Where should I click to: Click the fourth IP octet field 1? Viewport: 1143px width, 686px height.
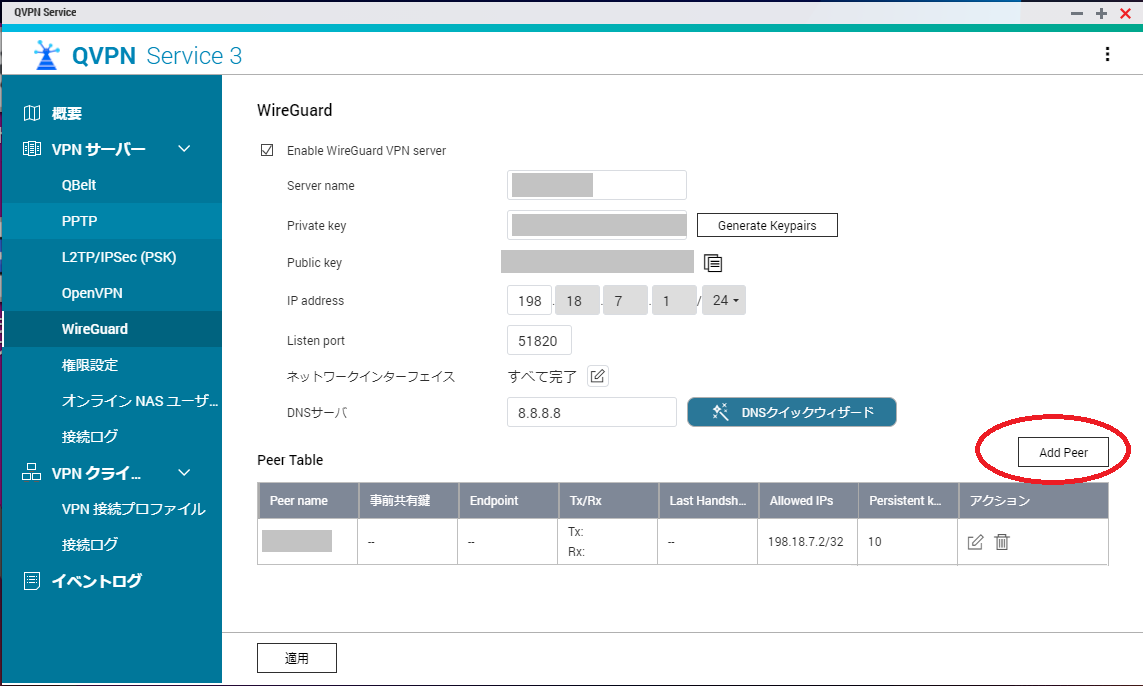click(674, 300)
